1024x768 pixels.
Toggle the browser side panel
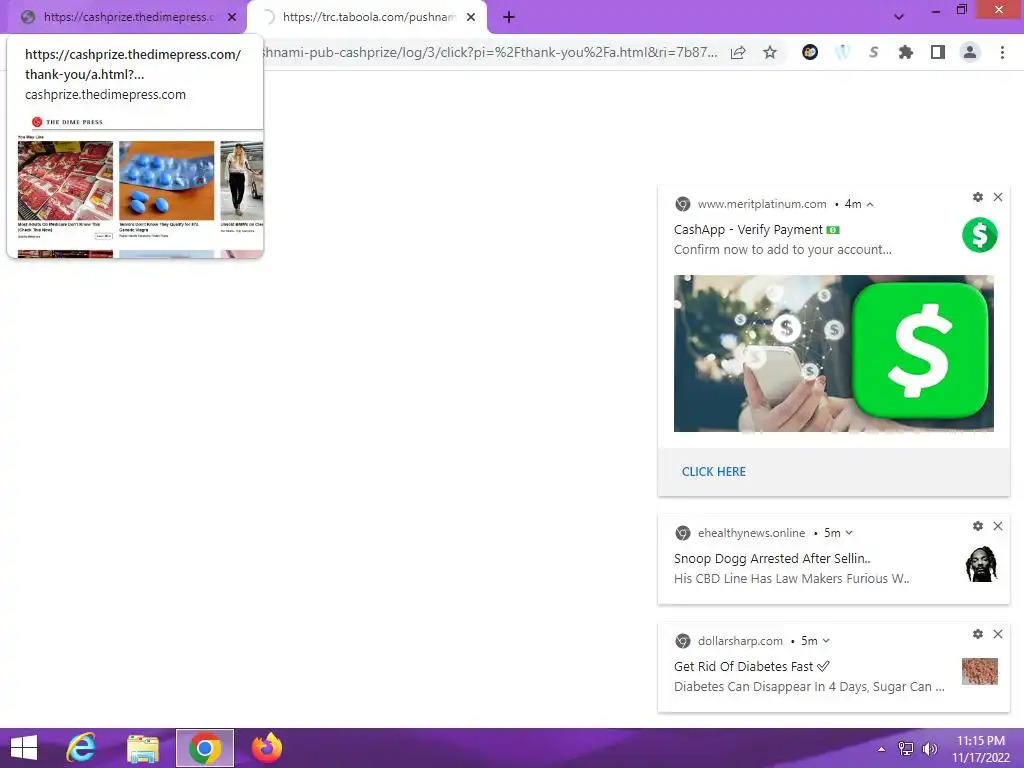(938, 52)
